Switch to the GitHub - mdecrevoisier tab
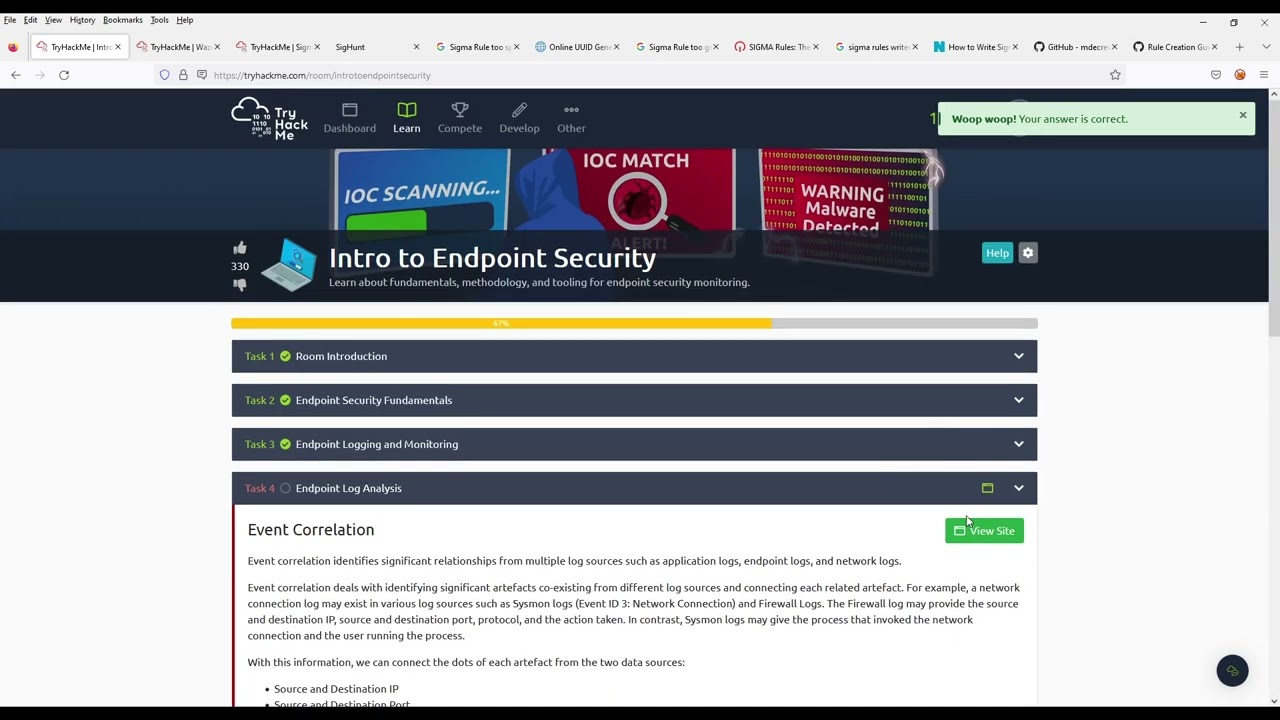 click(x=1074, y=47)
